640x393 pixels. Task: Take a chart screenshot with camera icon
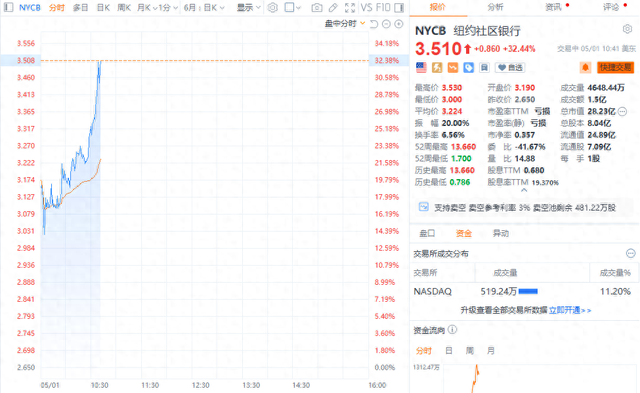[317, 7]
